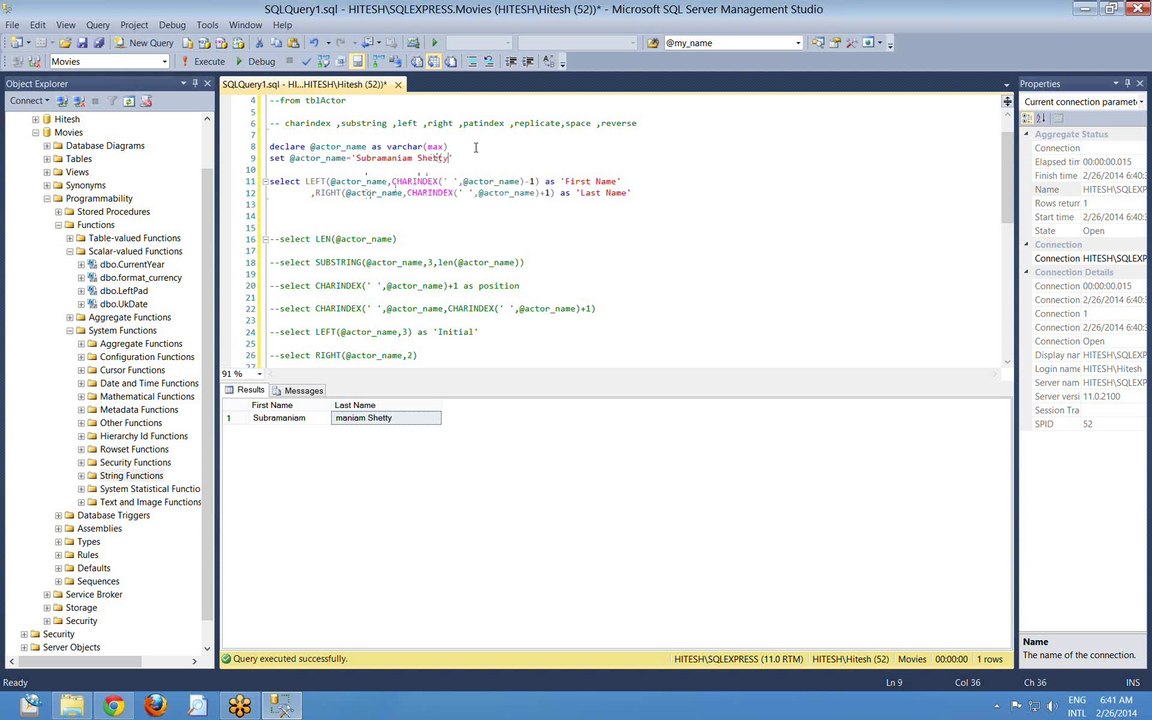
Task: Toggle Include Actual Execution Plan icon
Action: [x=378, y=62]
